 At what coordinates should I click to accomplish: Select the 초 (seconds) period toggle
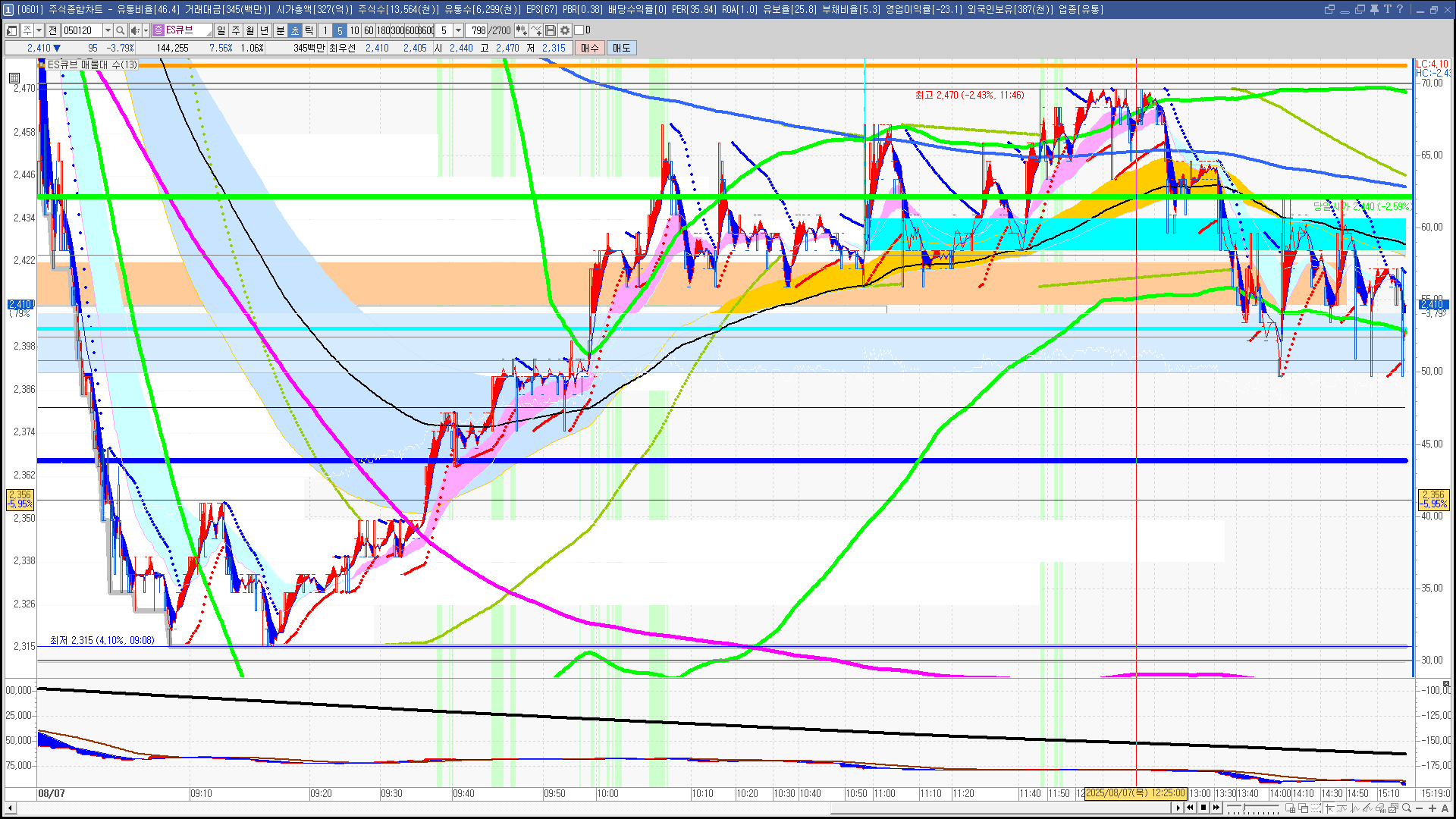(295, 30)
